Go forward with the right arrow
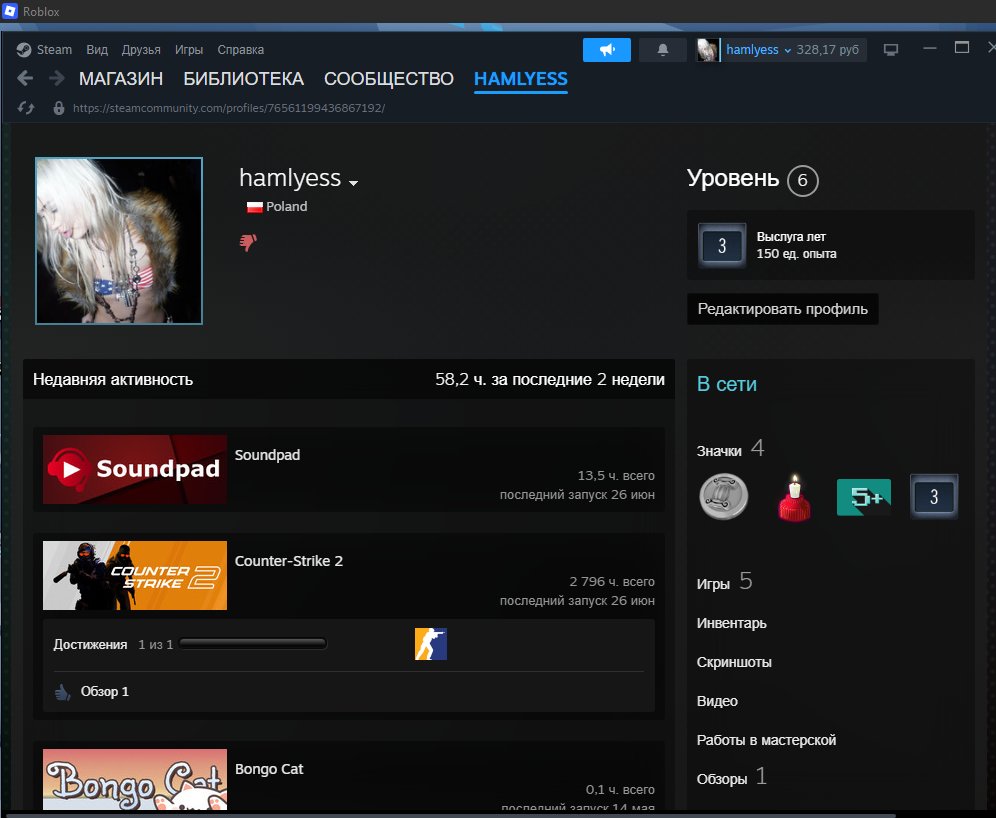This screenshot has height=818, width=996. (57, 78)
